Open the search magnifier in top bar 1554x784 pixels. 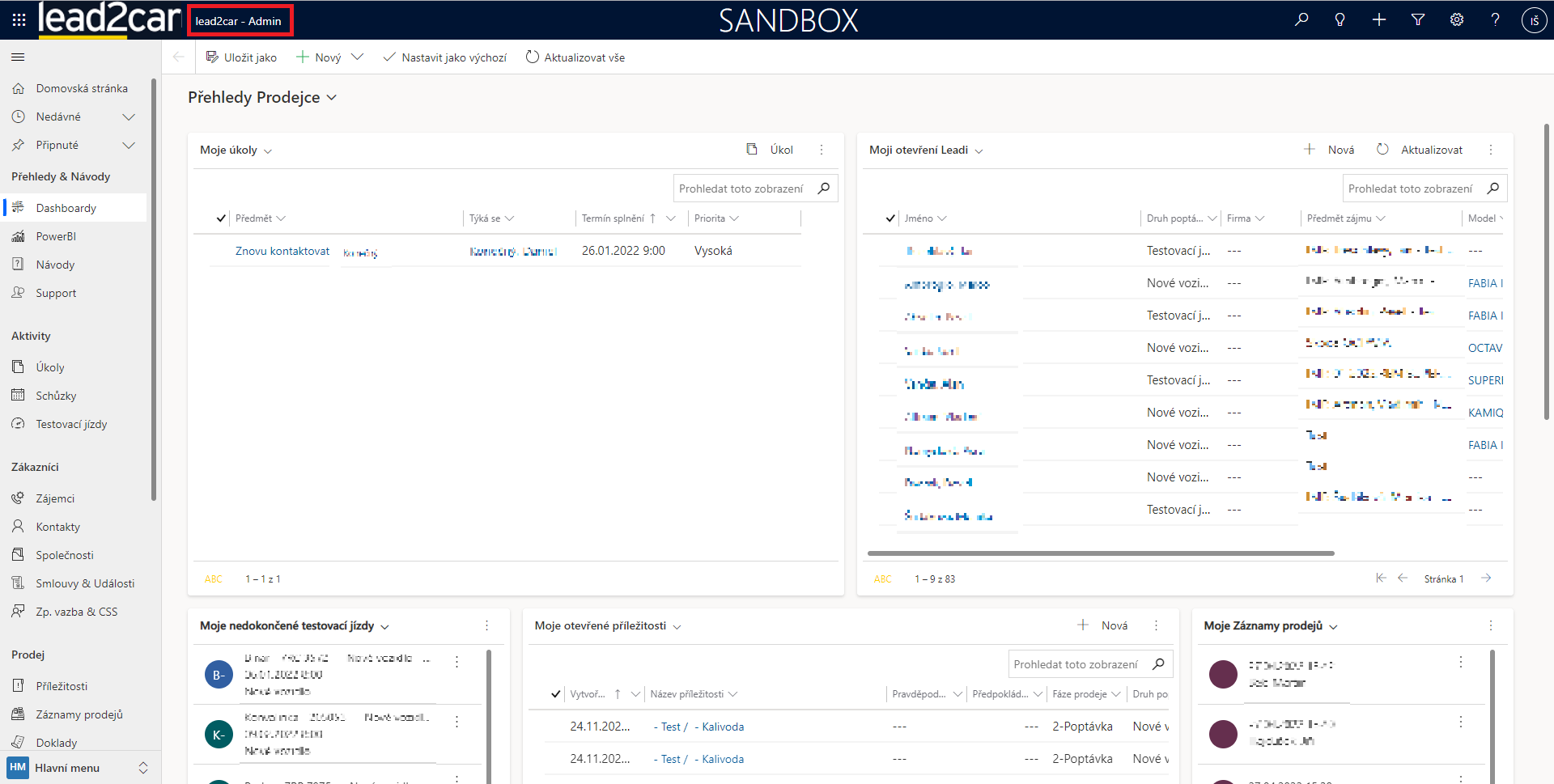(1301, 19)
